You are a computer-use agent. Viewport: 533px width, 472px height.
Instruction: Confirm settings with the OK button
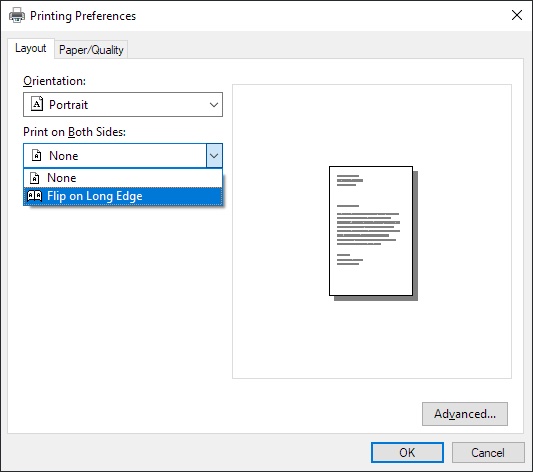tap(407, 453)
